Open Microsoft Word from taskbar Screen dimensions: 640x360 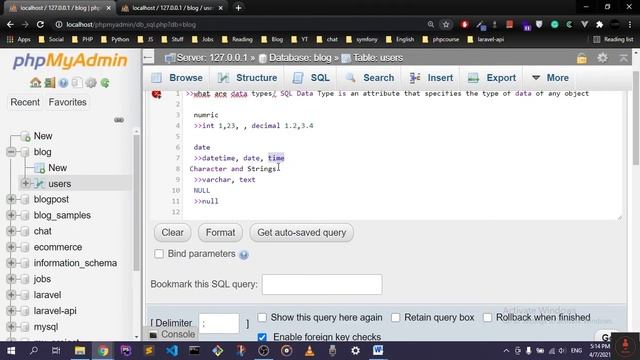click(x=378, y=350)
